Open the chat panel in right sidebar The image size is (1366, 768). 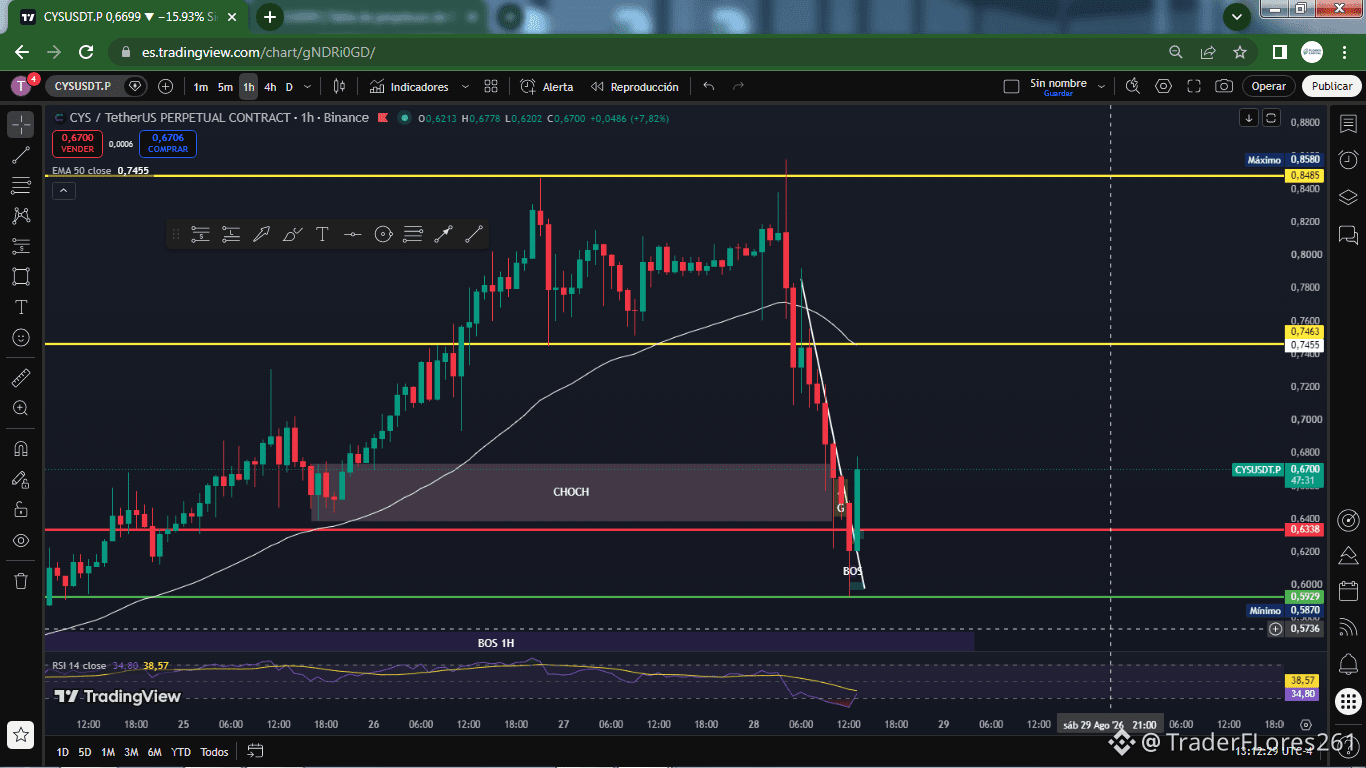point(1348,236)
